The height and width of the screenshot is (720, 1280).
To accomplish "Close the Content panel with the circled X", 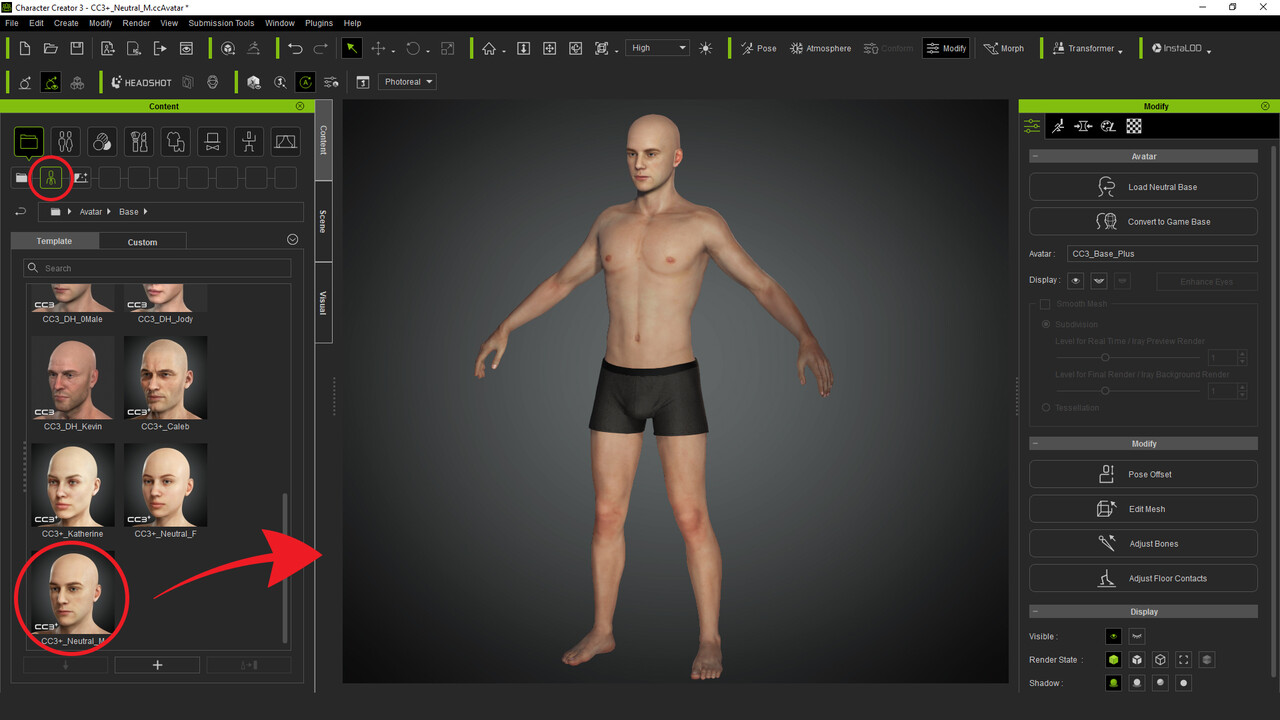I will tap(300, 106).
